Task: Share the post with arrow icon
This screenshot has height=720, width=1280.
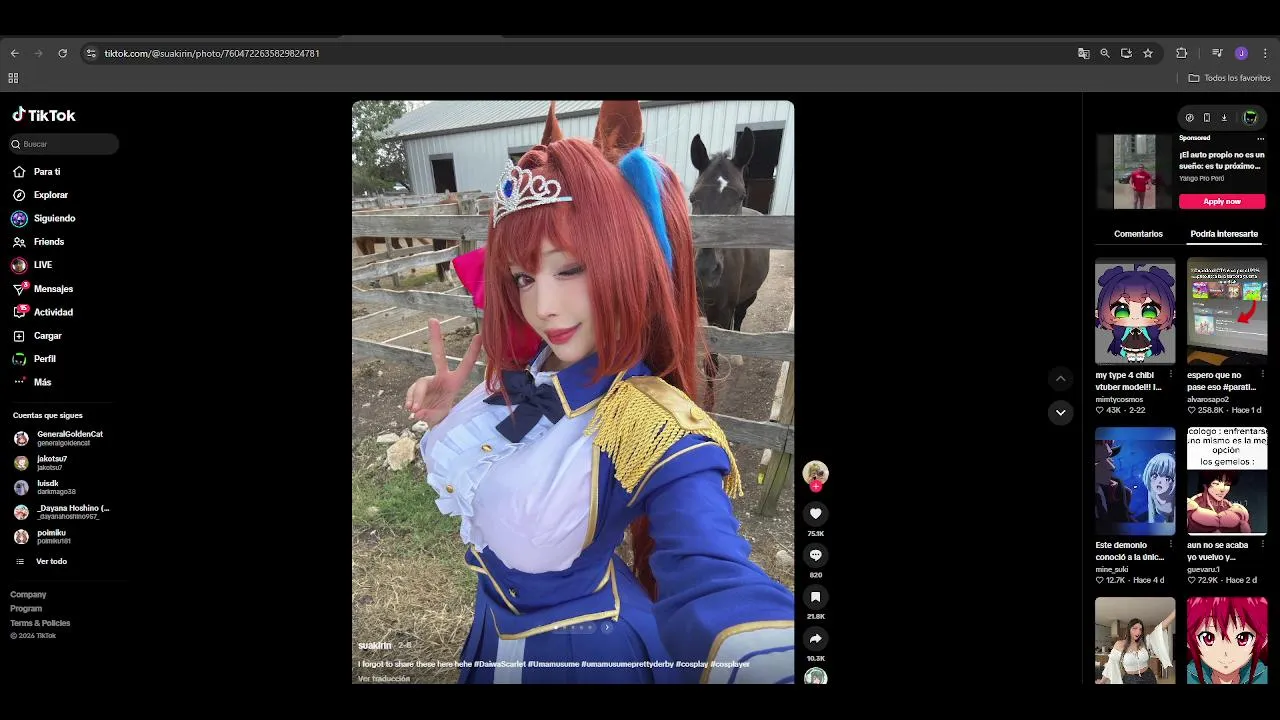Action: (x=815, y=638)
